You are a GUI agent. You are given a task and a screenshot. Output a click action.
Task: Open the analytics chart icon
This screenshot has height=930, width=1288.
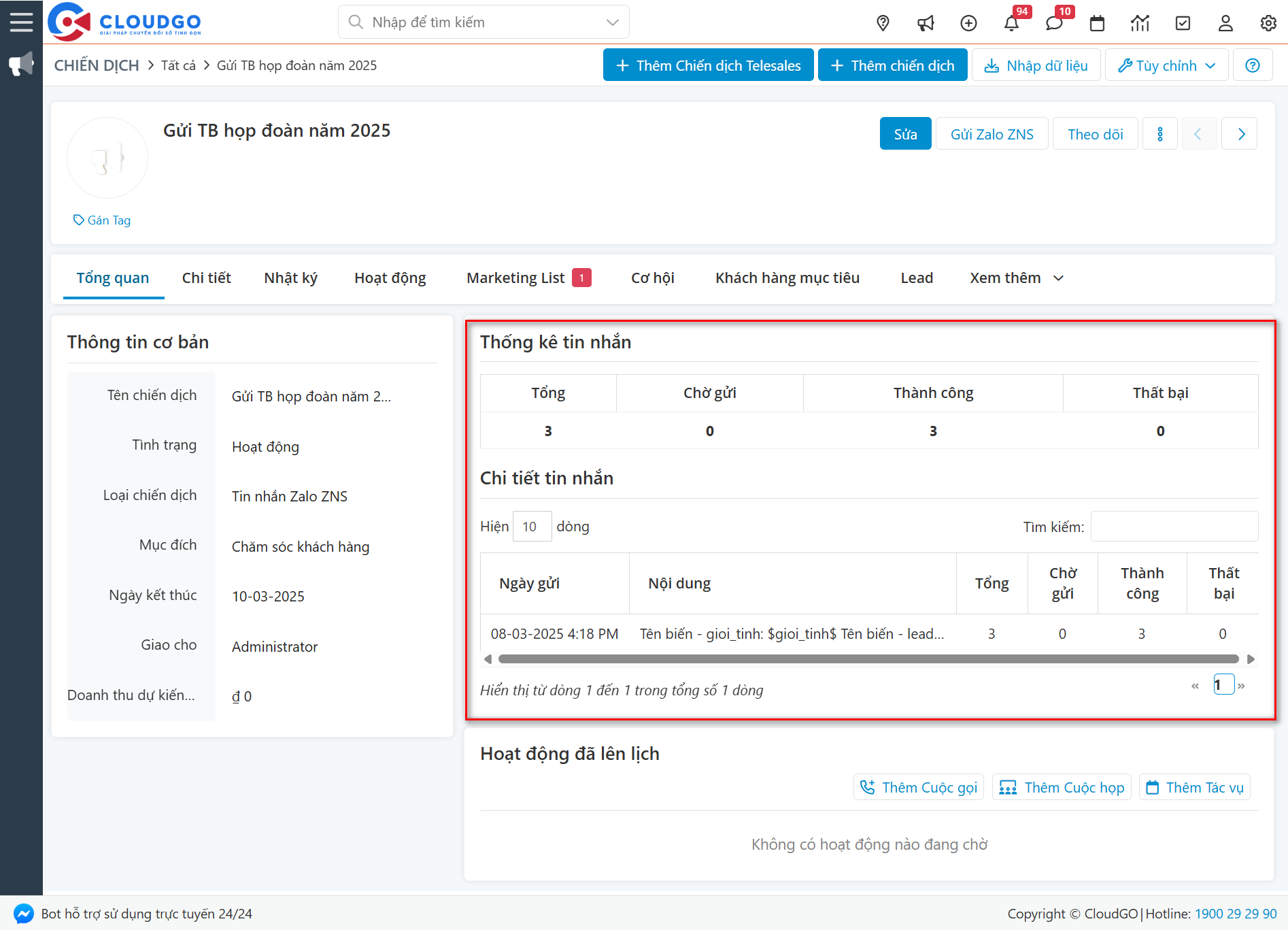click(1140, 22)
